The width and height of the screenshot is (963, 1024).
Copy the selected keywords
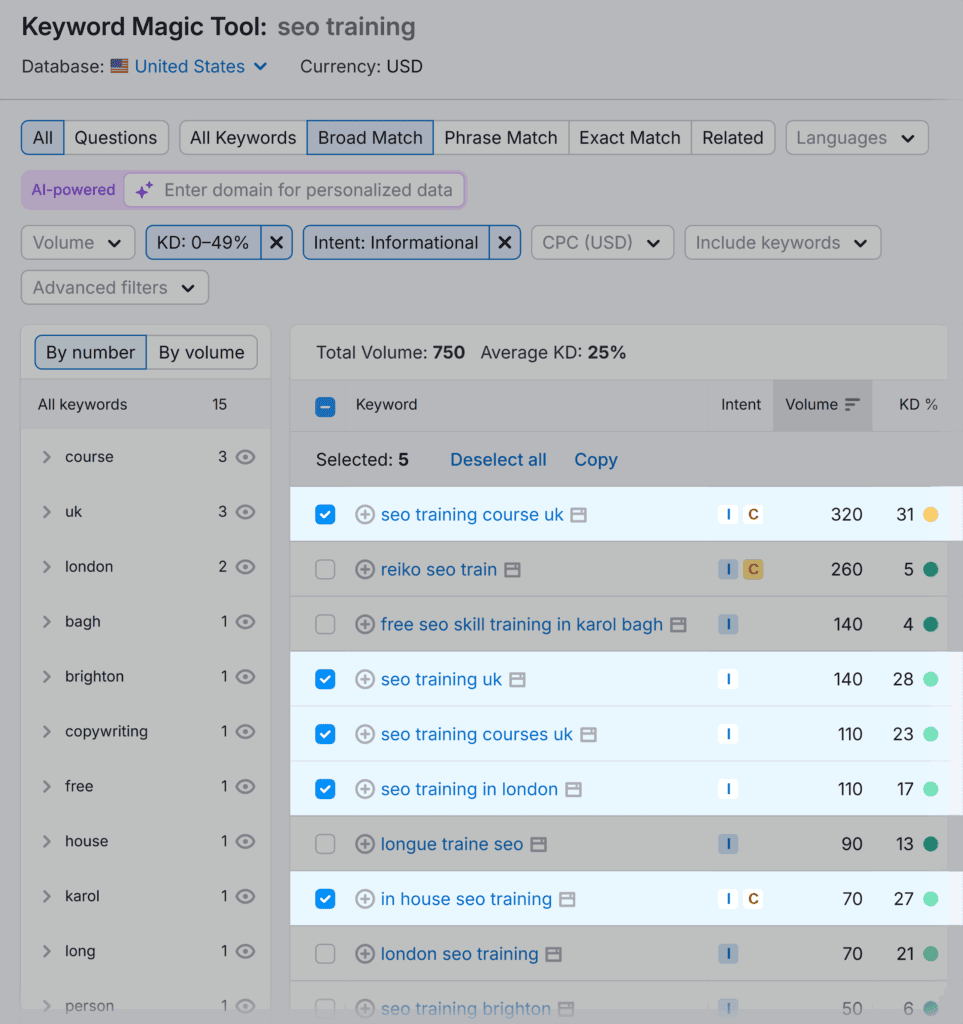pos(595,459)
